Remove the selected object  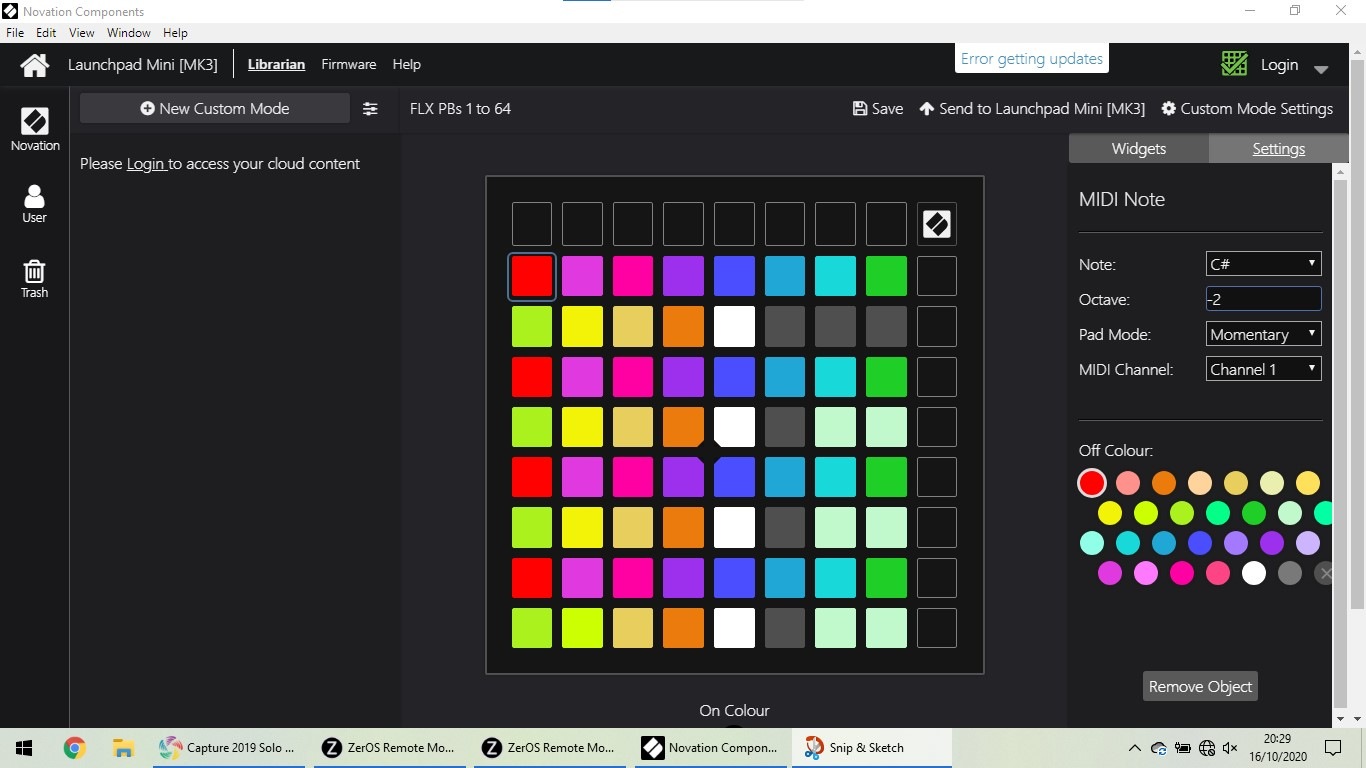[1200, 686]
